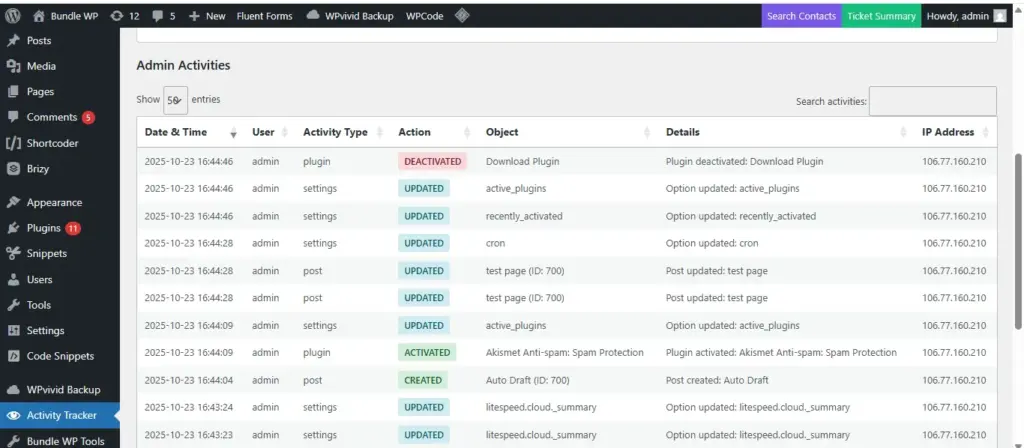Open the Show entries dropdown
Image resolution: width=1024 pixels, height=448 pixels.
[176, 100]
